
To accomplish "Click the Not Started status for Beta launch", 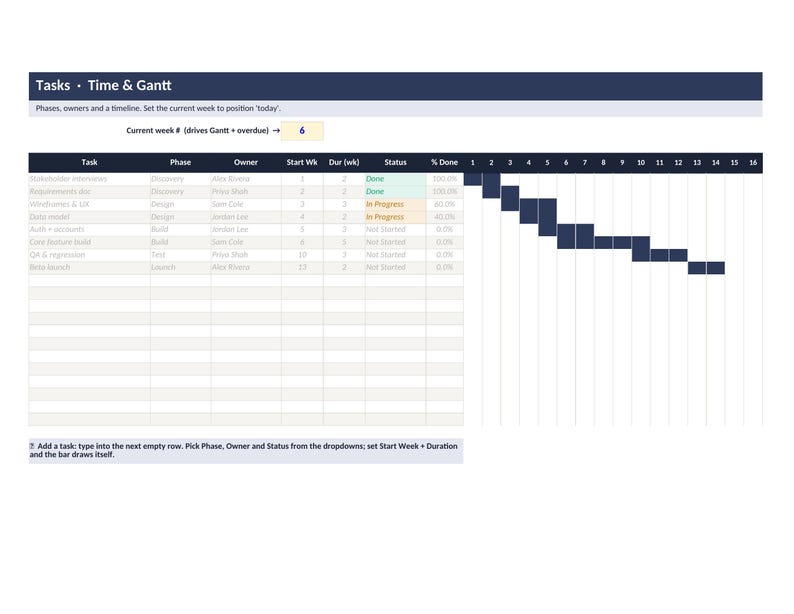I will [395, 267].
